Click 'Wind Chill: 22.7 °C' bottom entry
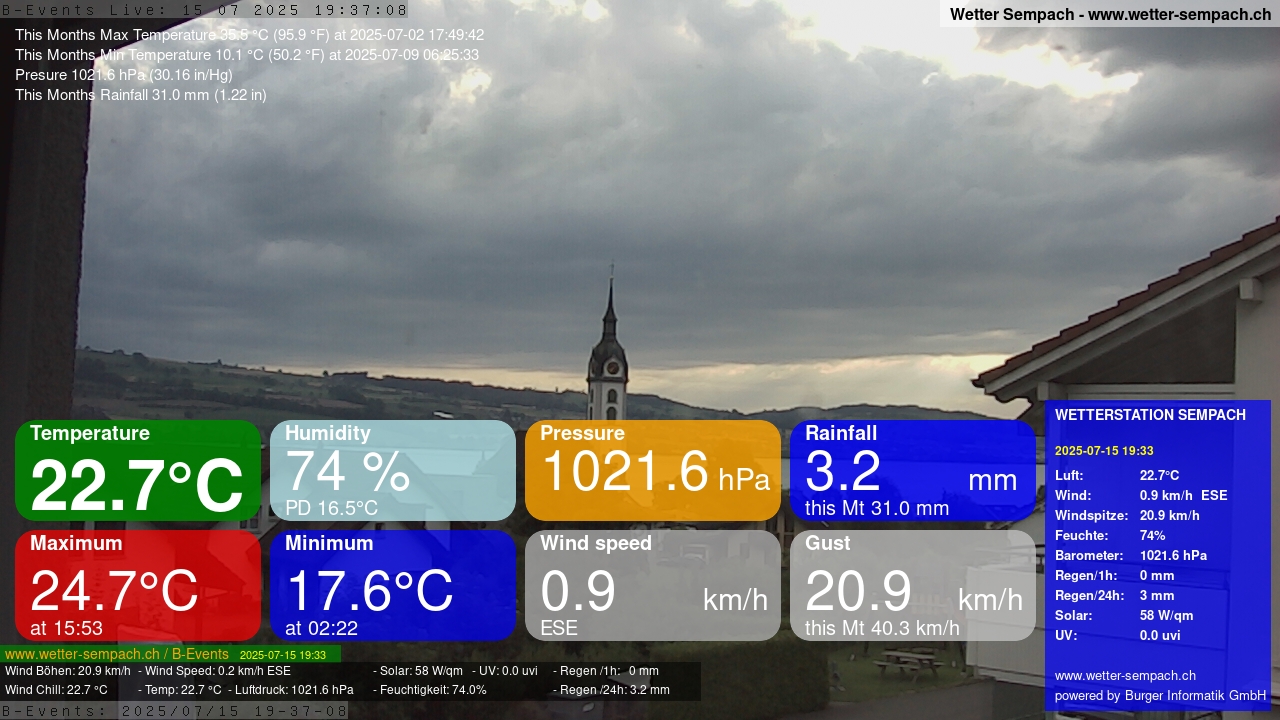Screen dimensions: 1280x720 click(56, 690)
